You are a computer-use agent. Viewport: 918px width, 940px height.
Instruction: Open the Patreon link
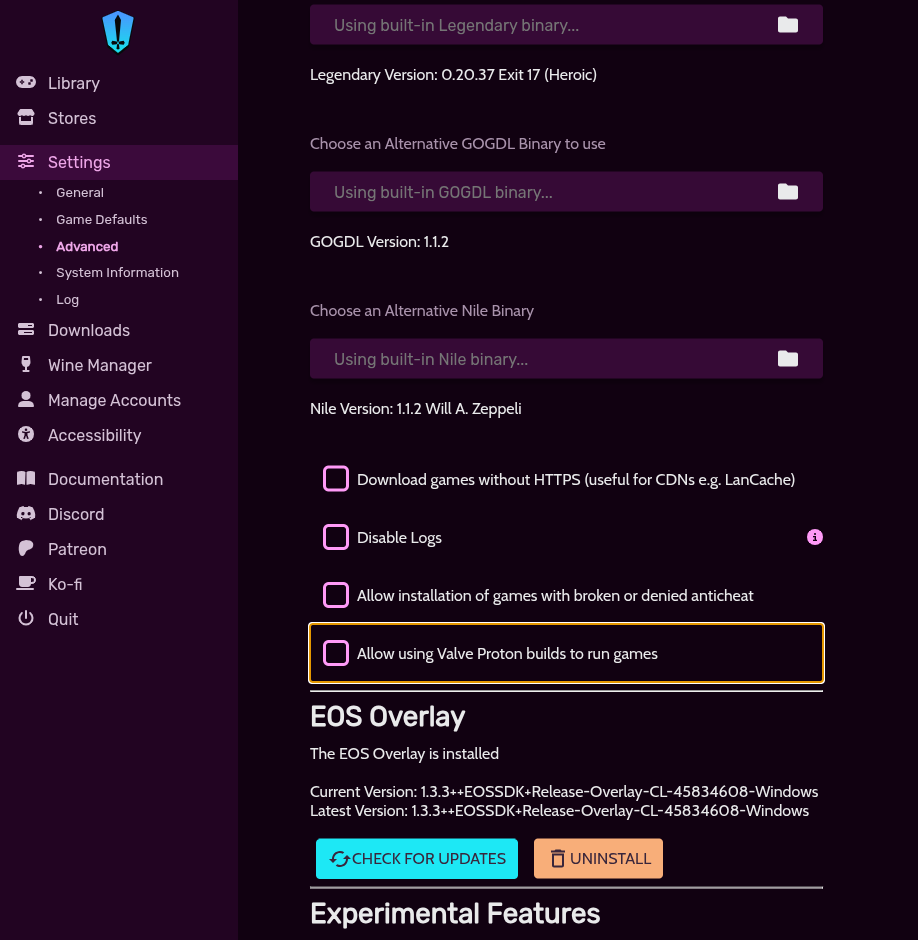77,549
